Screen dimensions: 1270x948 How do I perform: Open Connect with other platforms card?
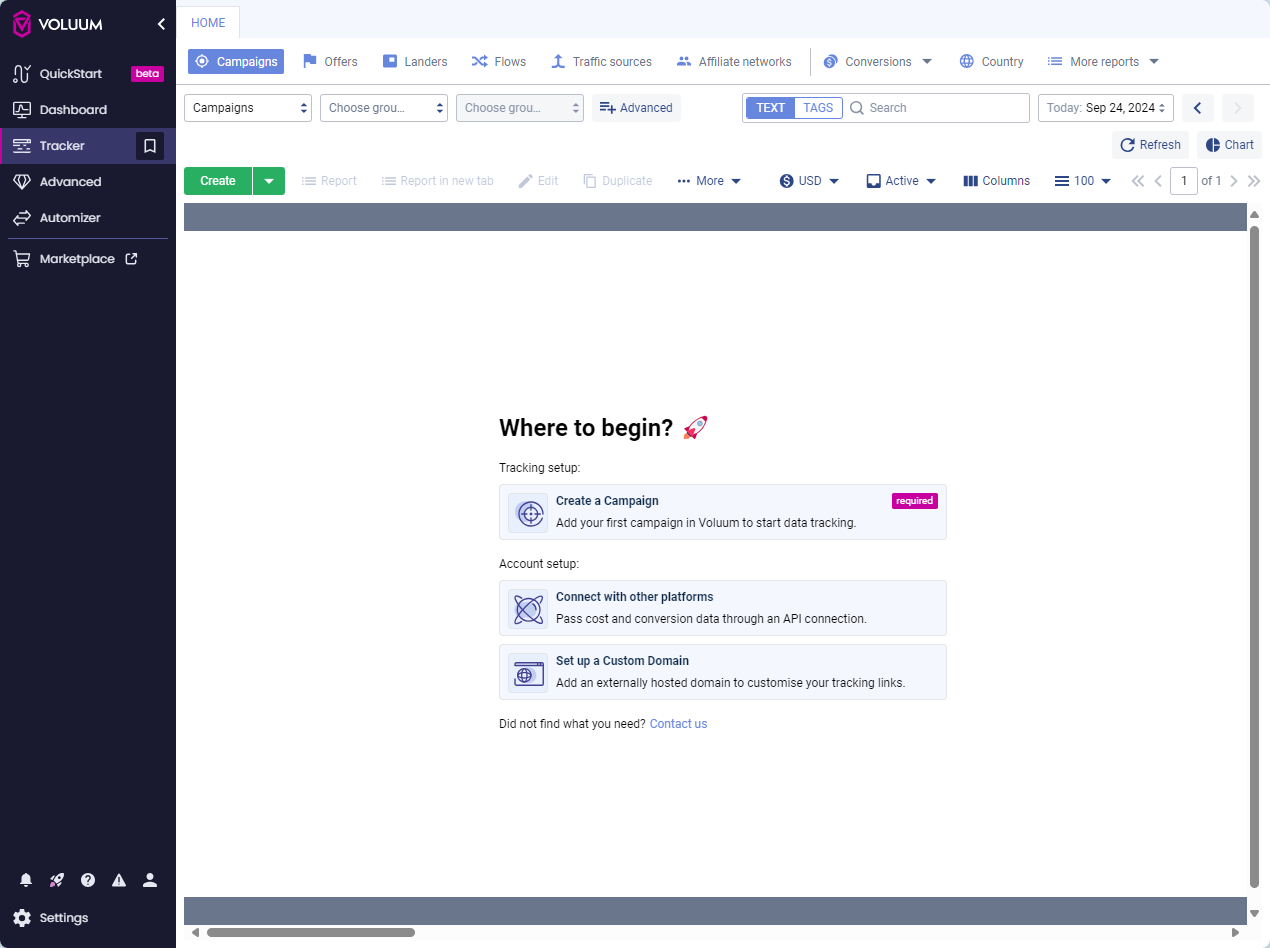tap(722, 608)
